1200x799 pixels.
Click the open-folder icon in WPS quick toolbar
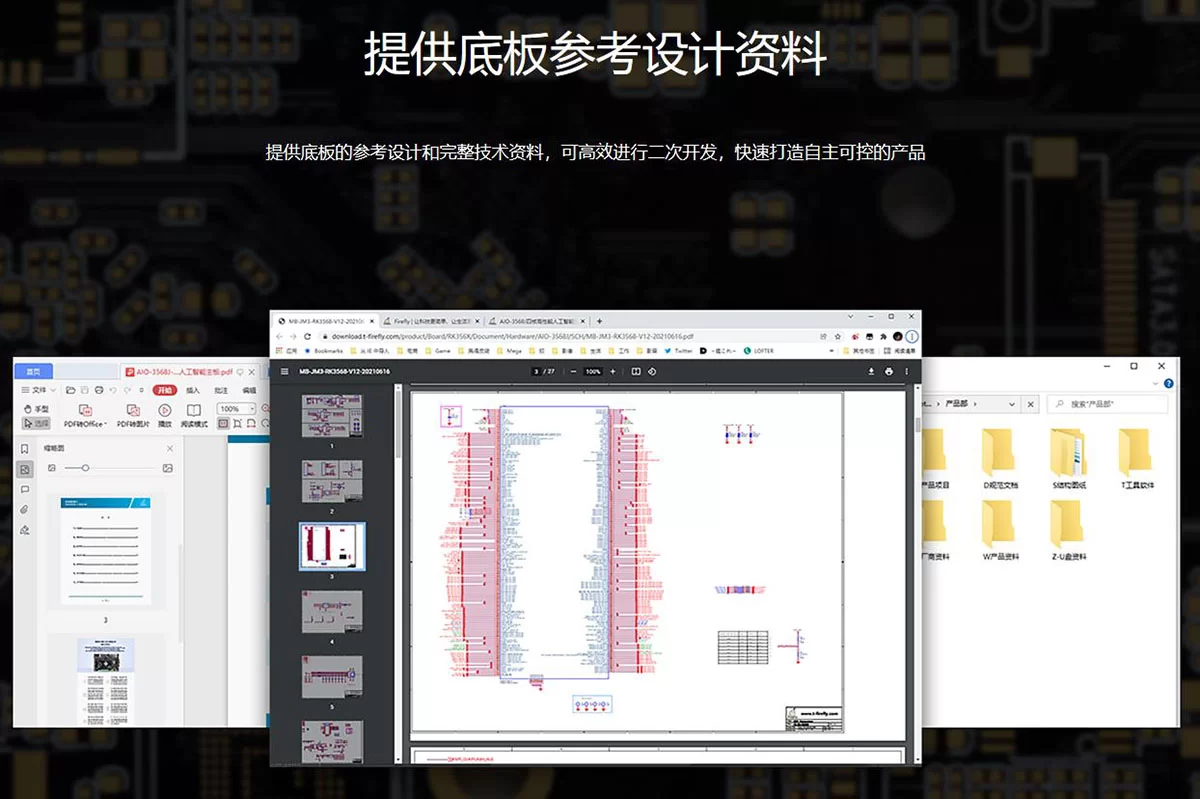(71, 390)
